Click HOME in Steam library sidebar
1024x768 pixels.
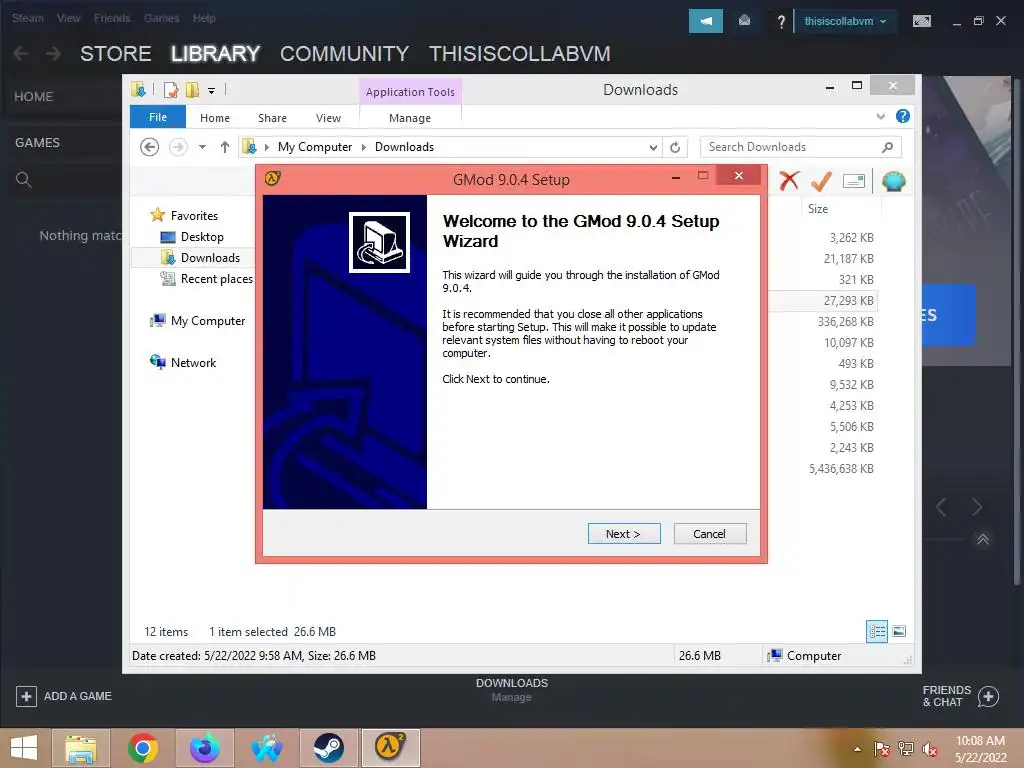click(33, 97)
